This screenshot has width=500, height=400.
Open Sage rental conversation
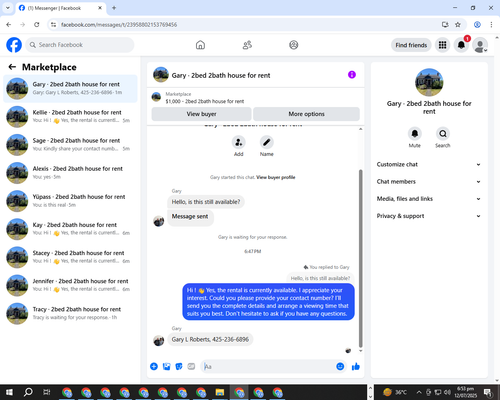70,145
